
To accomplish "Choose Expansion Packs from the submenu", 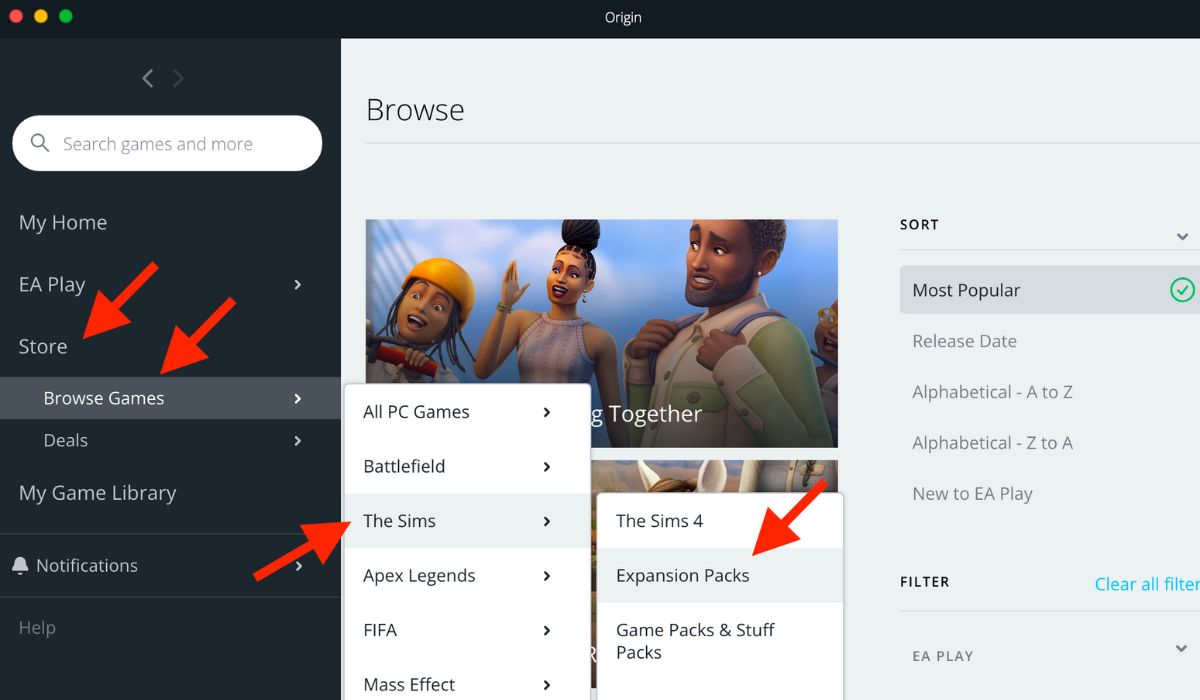I will click(682, 575).
